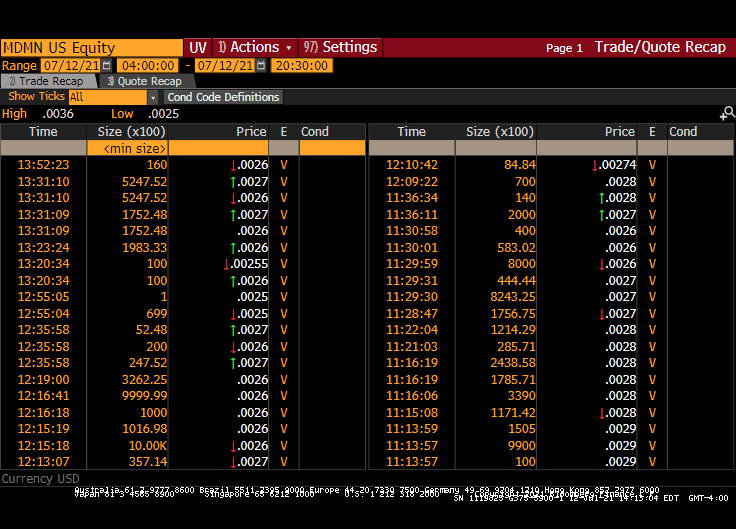Select the 12:13:07 trade time

click(x=43, y=462)
